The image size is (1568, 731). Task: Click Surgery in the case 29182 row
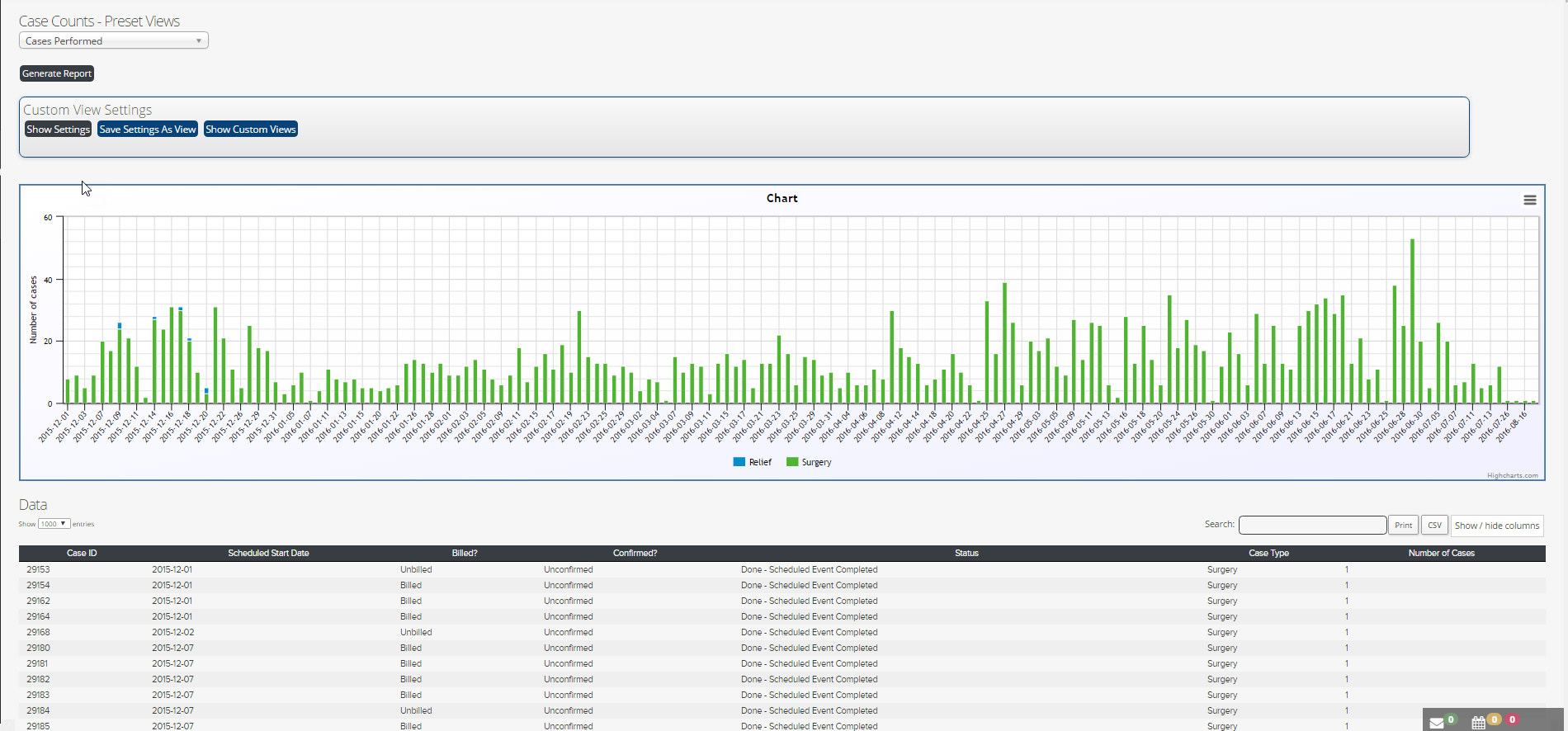[x=1222, y=679]
